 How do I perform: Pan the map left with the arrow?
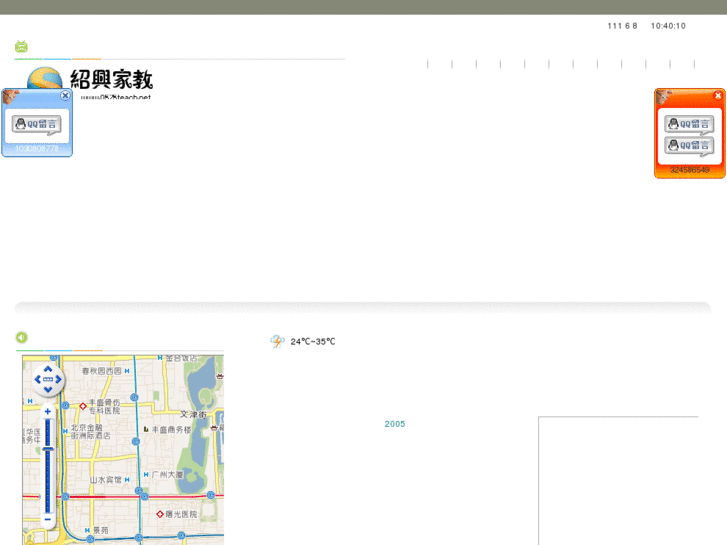37,380
